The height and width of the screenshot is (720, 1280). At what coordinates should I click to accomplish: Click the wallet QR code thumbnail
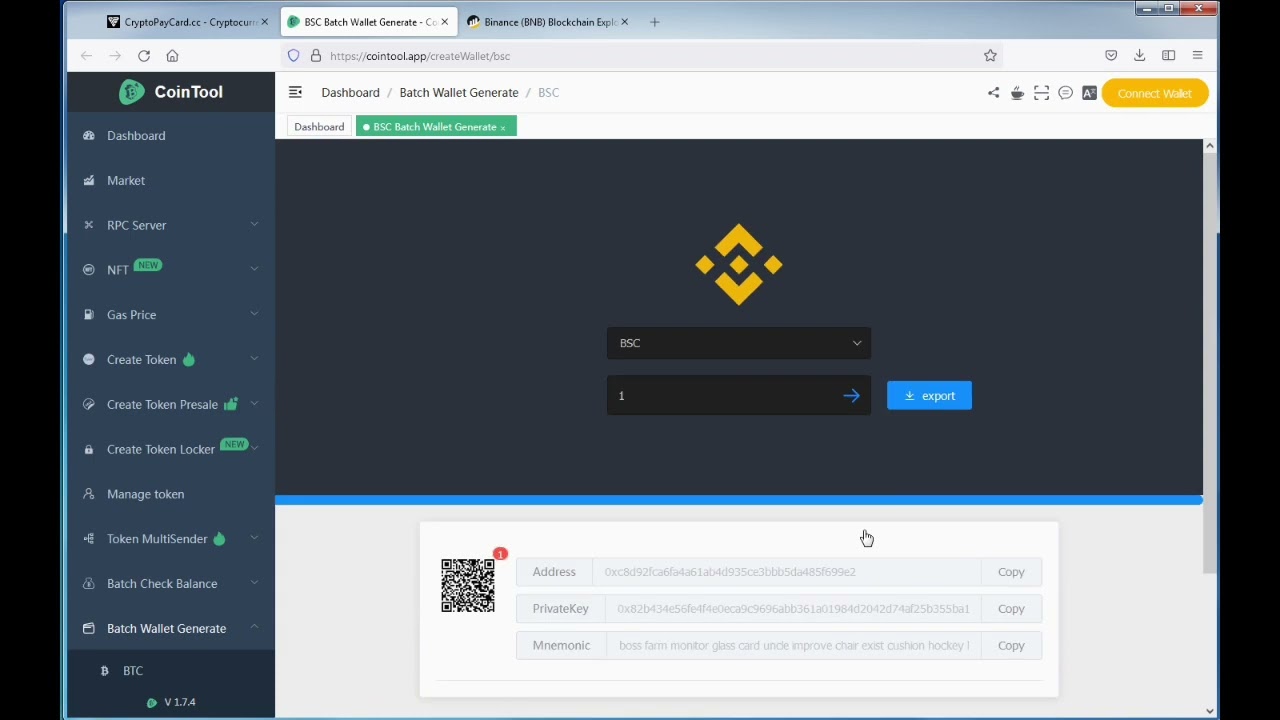(x=468, y=585)
